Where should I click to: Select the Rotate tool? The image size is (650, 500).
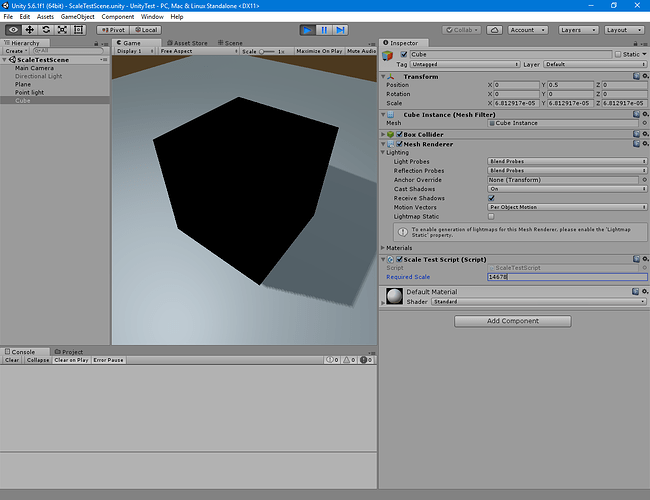point(46,30)
